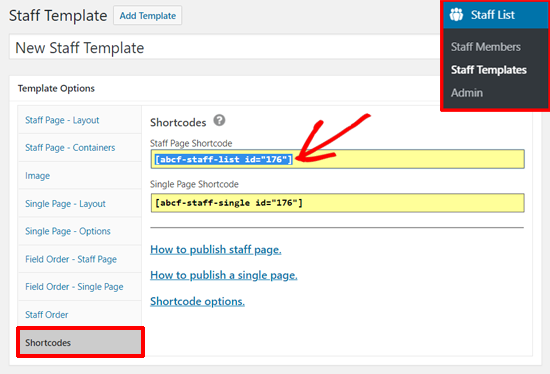The image size is (550, 374).
Task: Open the Admin submenu item
Action: pos(467,93)
